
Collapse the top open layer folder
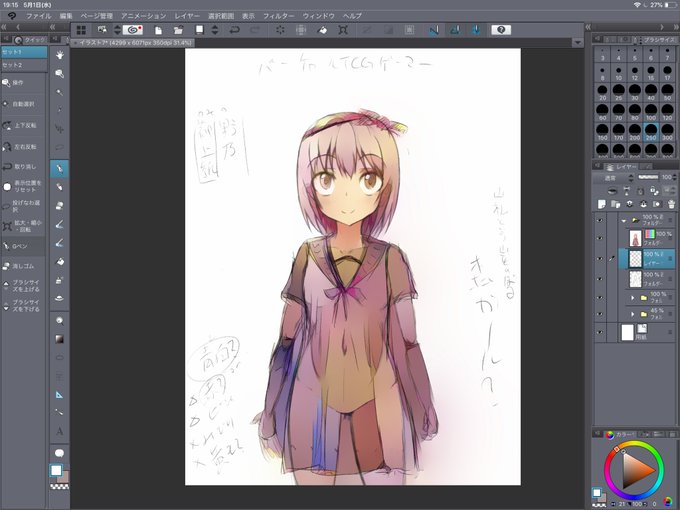click(x=624, y=220)
